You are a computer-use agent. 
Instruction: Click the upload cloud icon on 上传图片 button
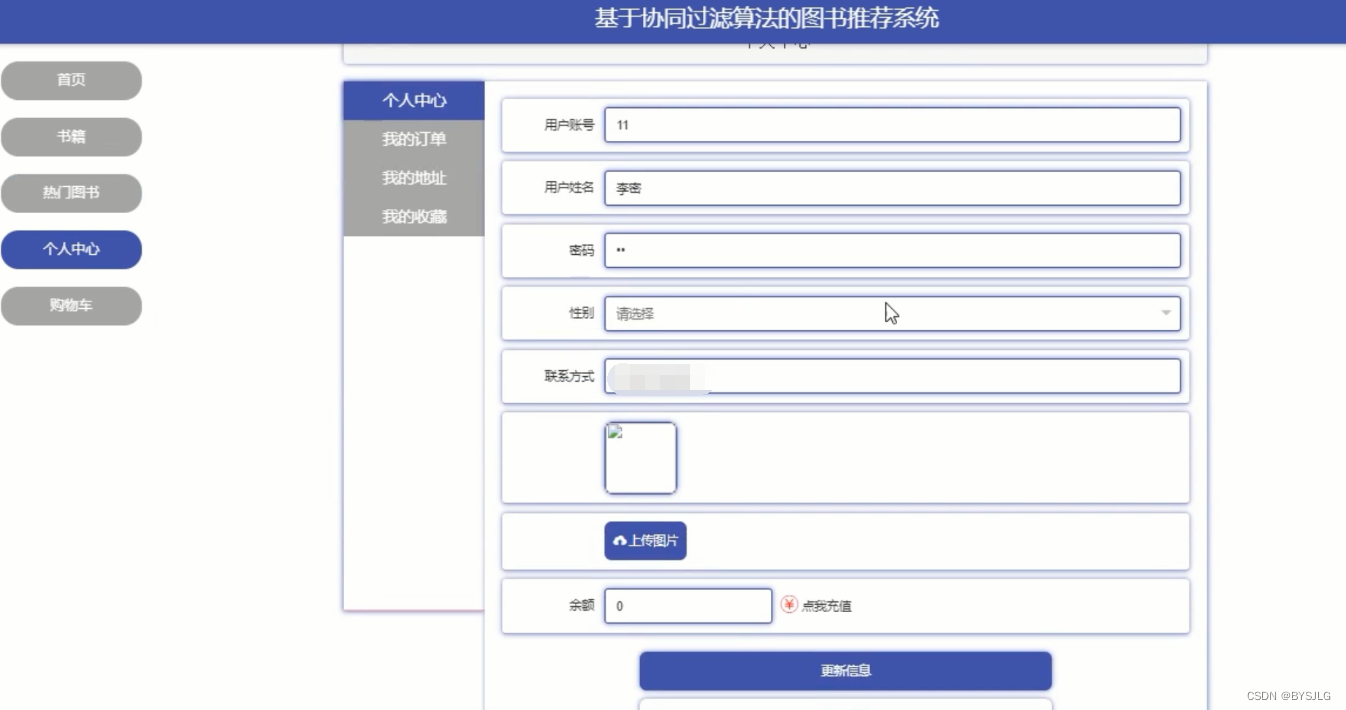(618, 540)
